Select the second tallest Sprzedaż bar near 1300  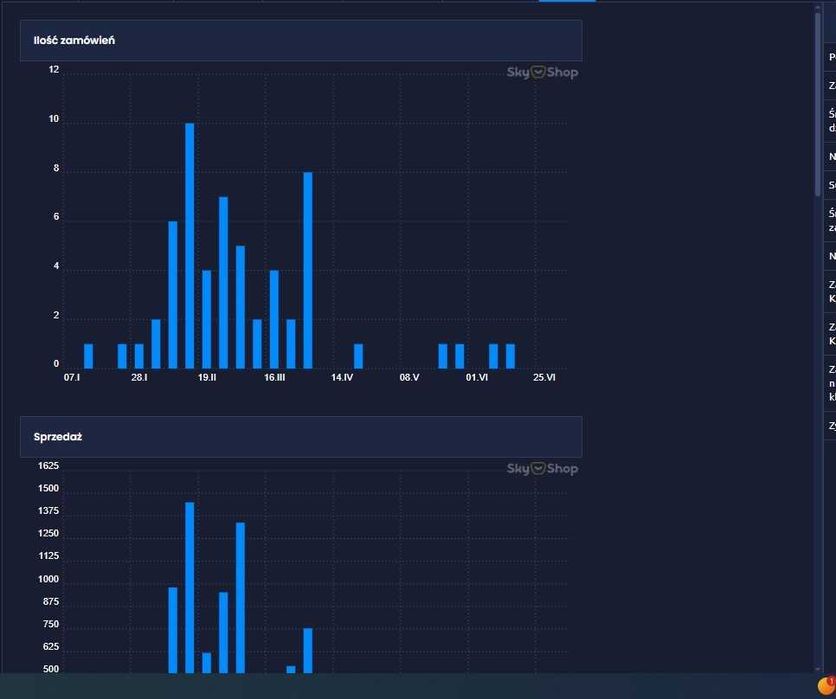(x=240, y=598)
